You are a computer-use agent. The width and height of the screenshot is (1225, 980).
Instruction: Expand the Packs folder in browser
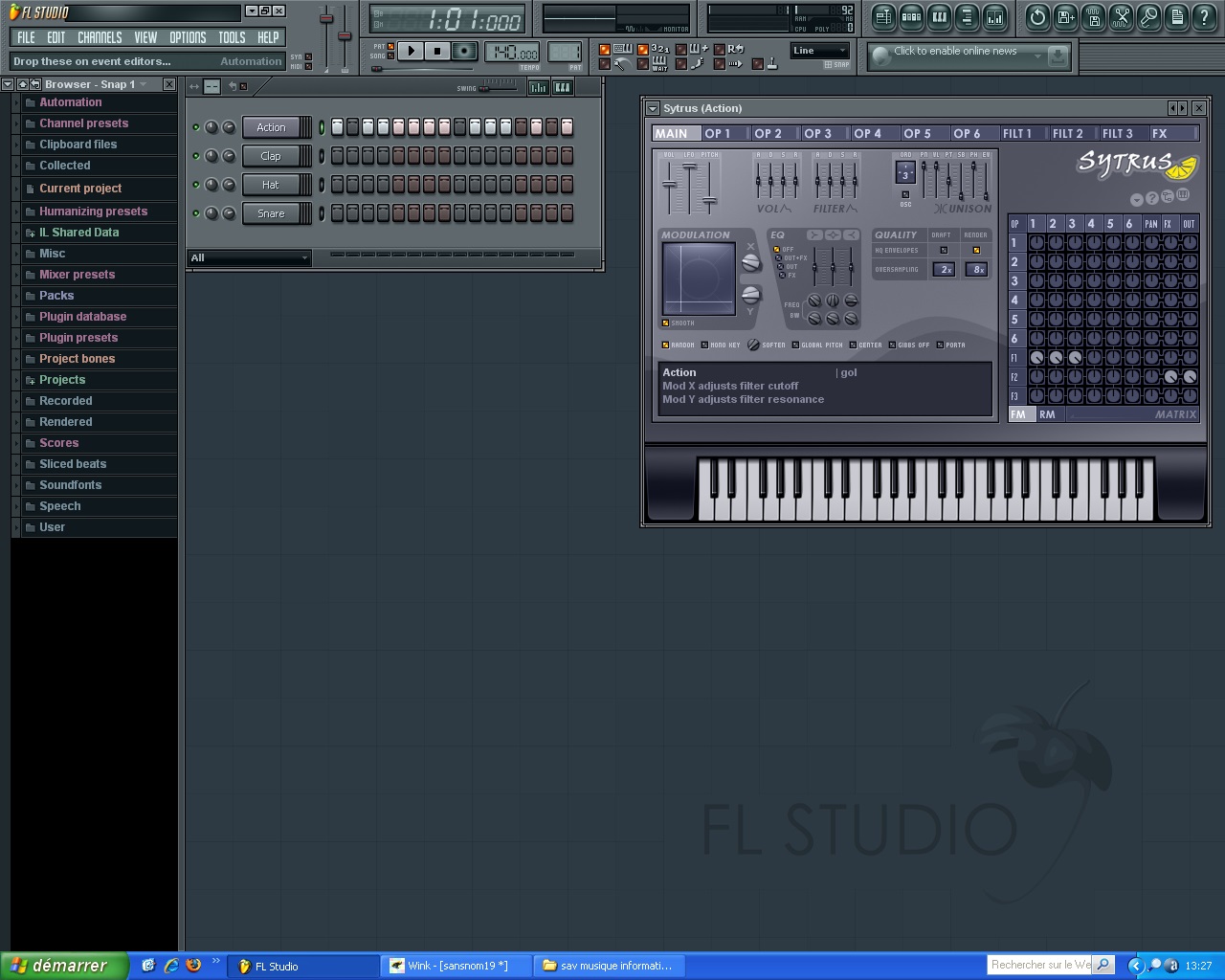(x=15, y=296)
